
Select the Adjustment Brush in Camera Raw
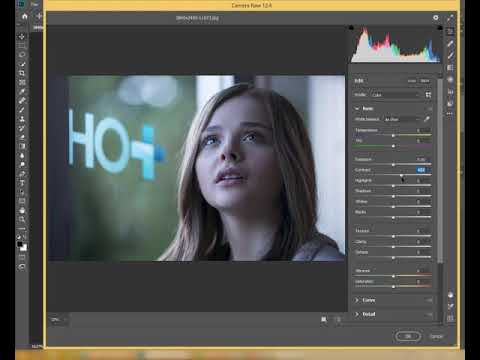pyautogui.click(x=450, y=56)
